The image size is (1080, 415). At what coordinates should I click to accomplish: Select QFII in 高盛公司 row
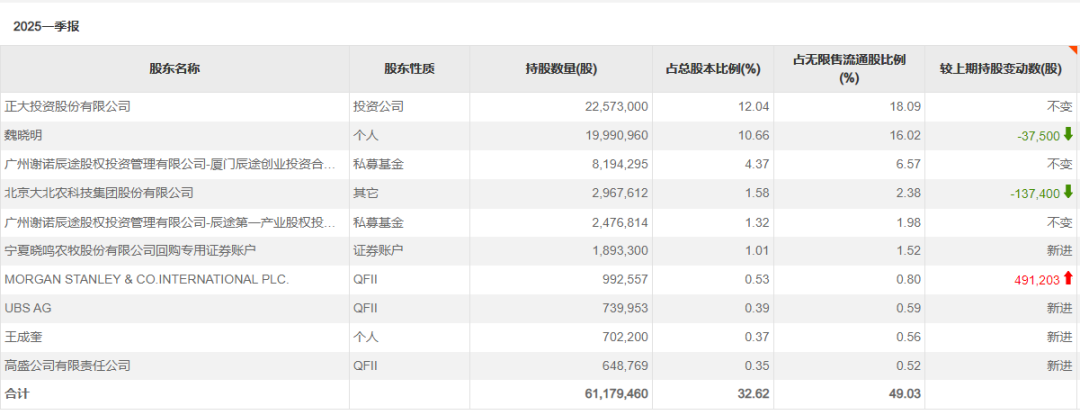pyautogui.click(x=365, y=365)
